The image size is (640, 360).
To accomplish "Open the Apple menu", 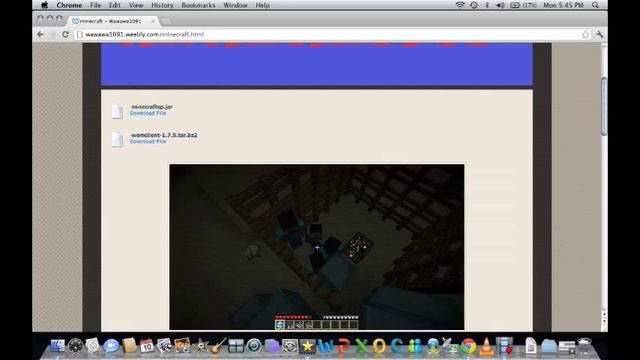I will coord(44,5).
